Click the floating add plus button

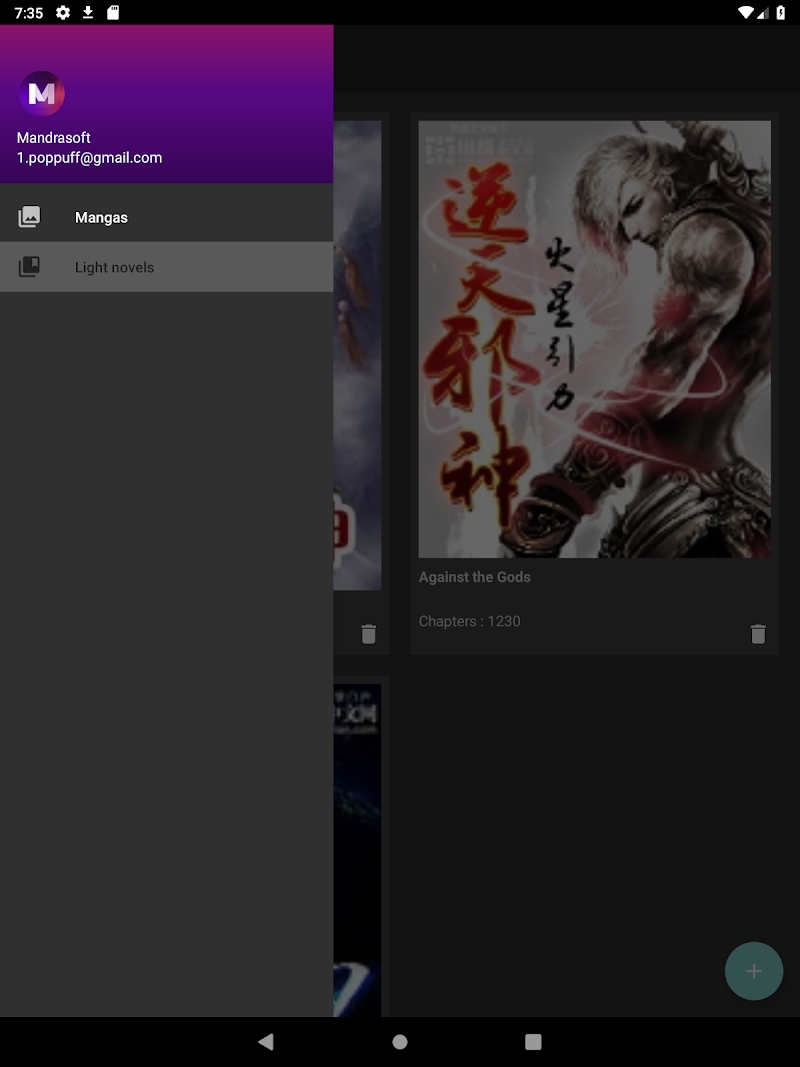click(754, 971)
